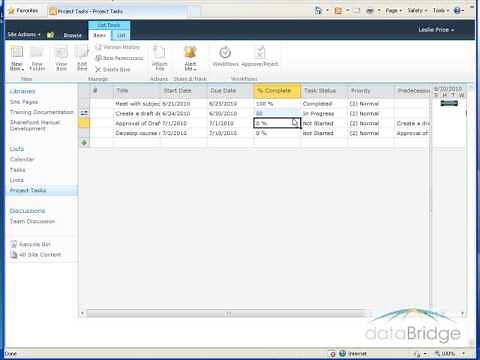Open the Calendar list link

click(22, 159)
